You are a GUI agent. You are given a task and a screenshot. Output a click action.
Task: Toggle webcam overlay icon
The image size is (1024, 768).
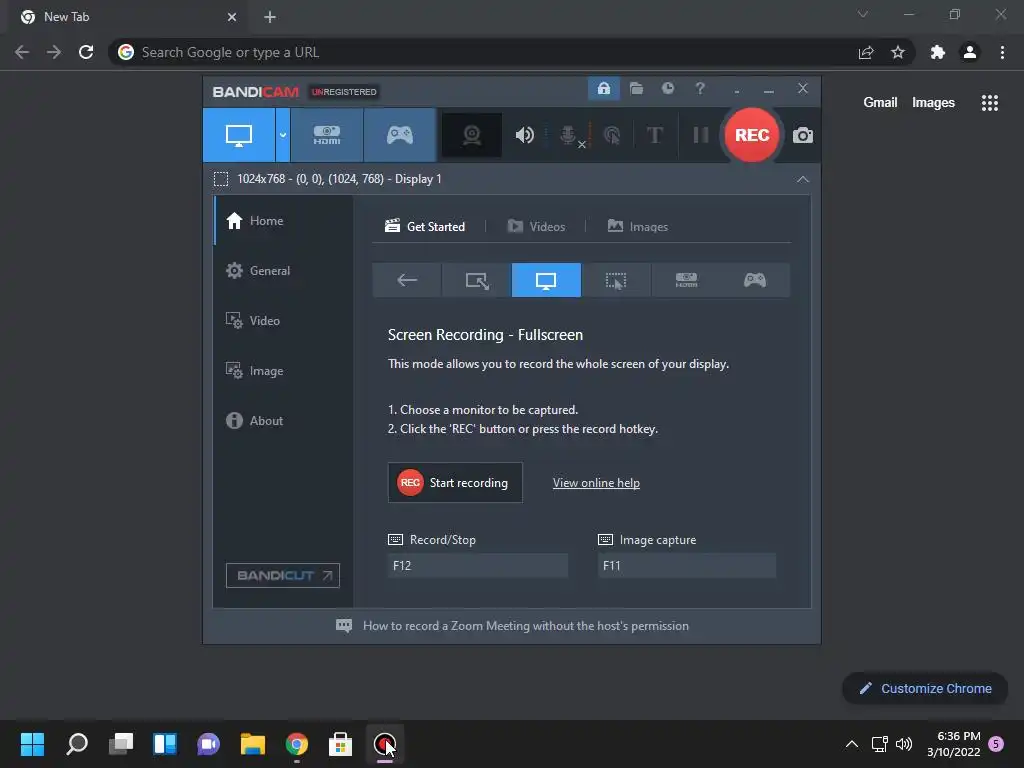point(472,135)
